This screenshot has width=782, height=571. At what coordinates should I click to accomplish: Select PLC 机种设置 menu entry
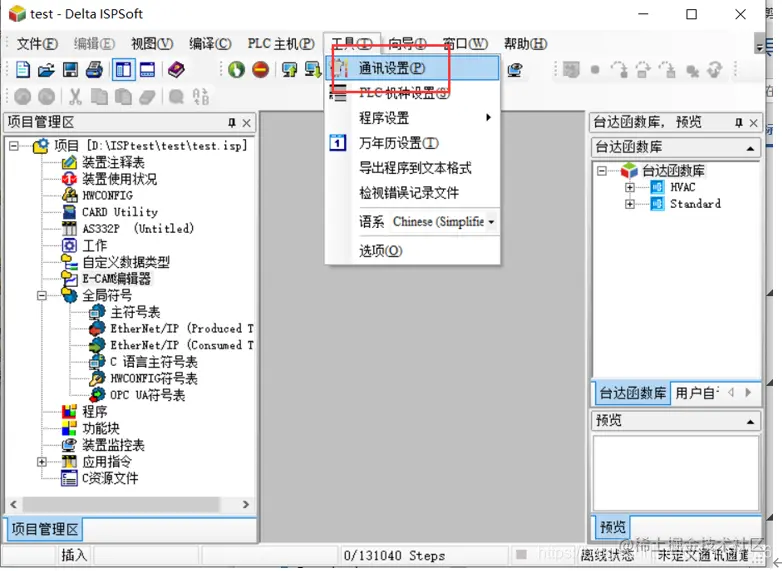pos(412,93)
